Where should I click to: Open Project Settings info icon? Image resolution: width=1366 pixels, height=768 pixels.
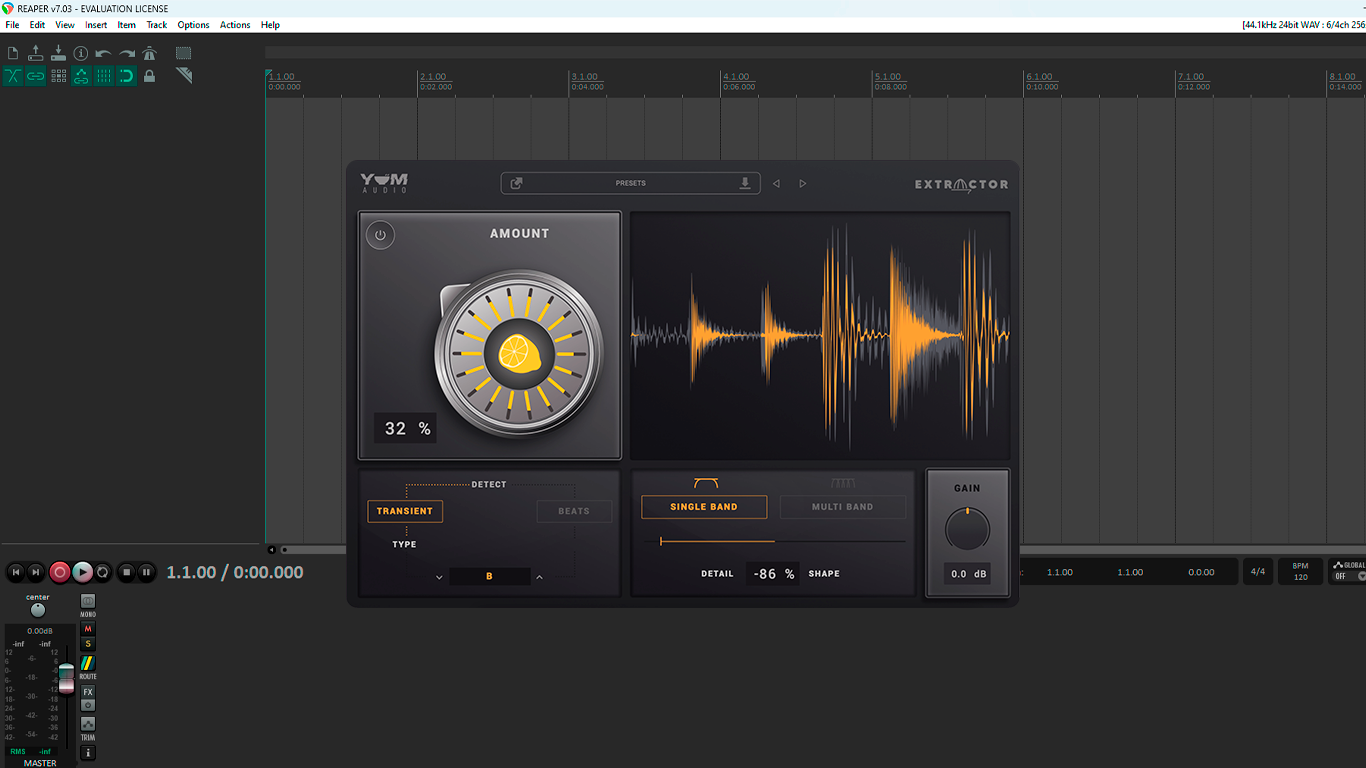tap(81, 53)
